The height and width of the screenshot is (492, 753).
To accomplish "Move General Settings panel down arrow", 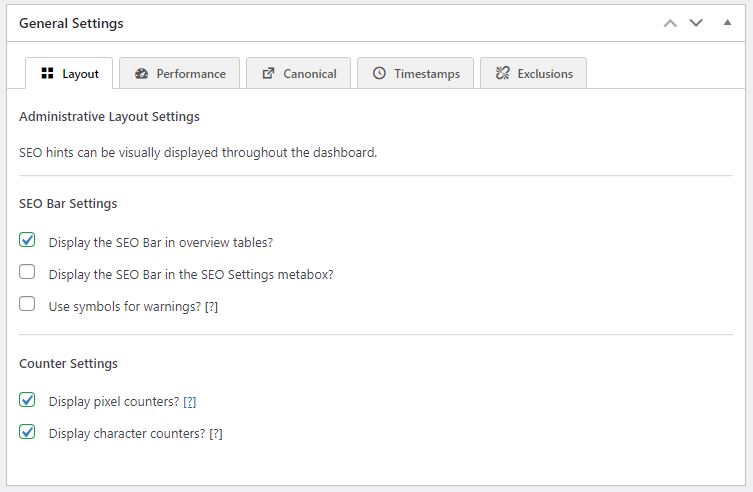I will tap(696, 23).
